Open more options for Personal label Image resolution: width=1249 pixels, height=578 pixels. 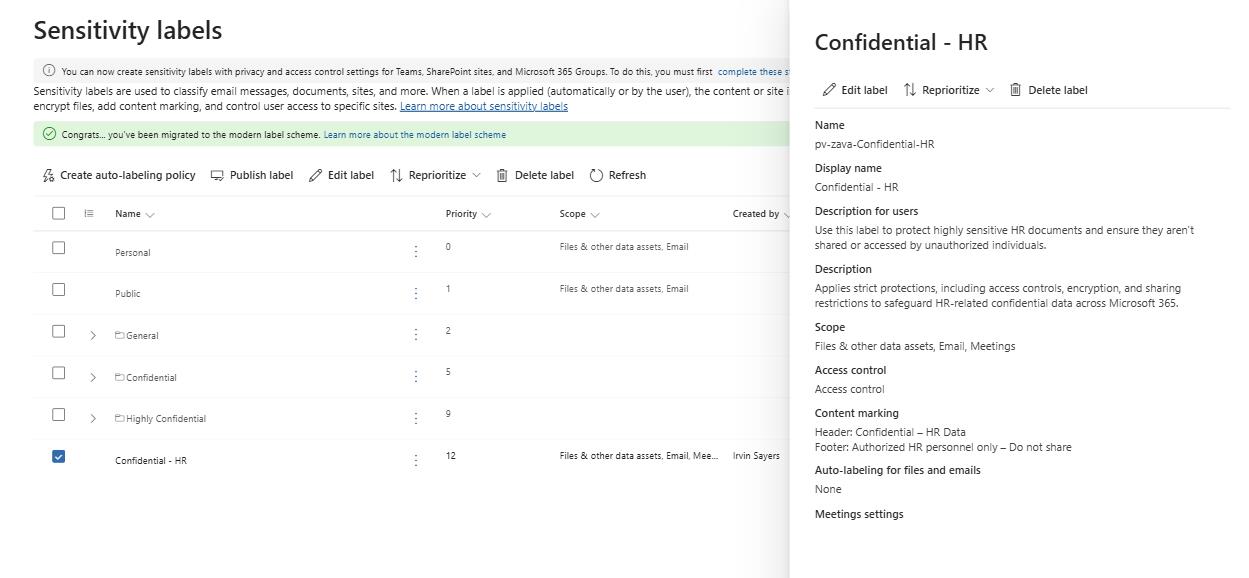[416, 252]
